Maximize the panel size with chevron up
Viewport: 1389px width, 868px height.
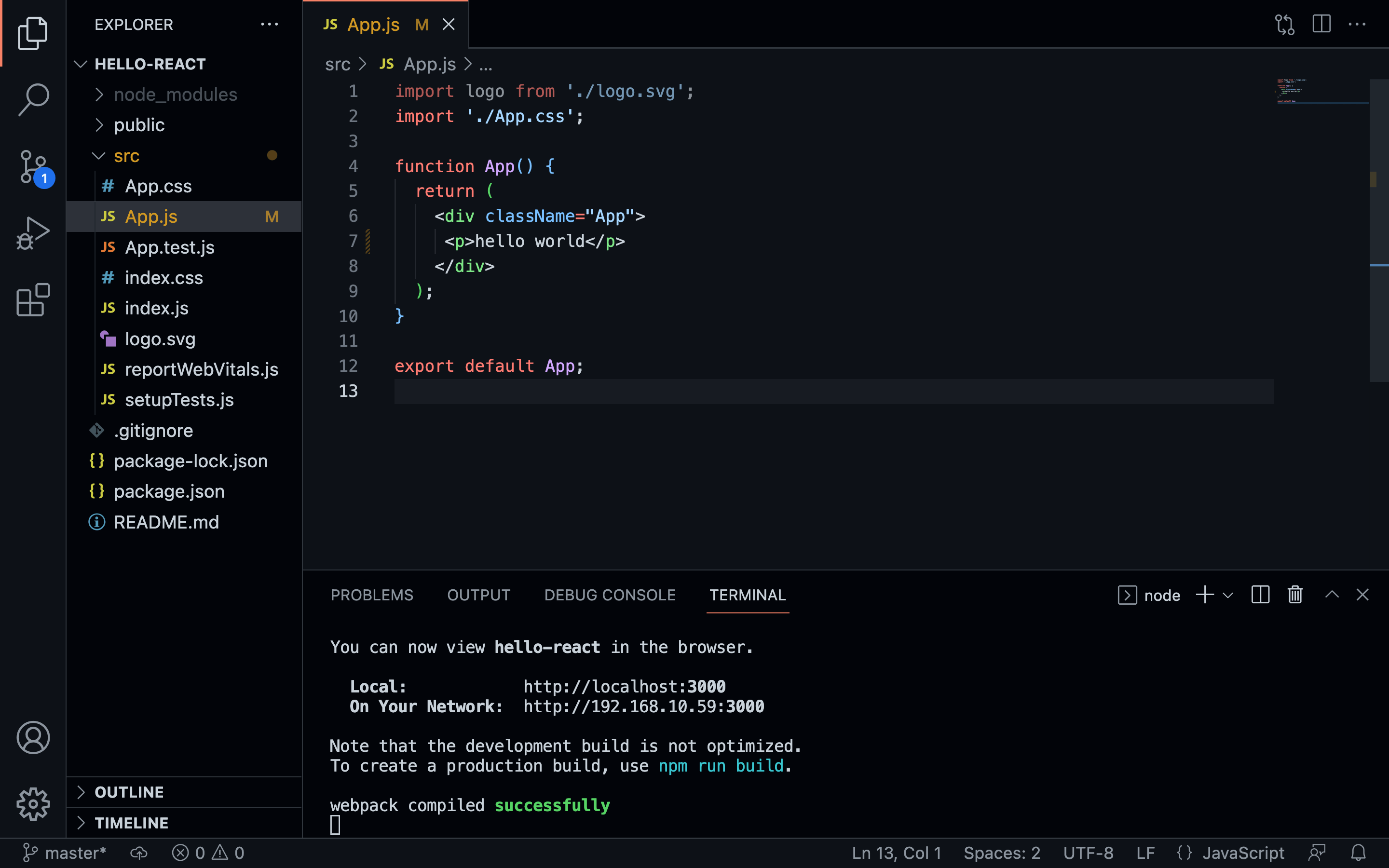[1332, 595]
